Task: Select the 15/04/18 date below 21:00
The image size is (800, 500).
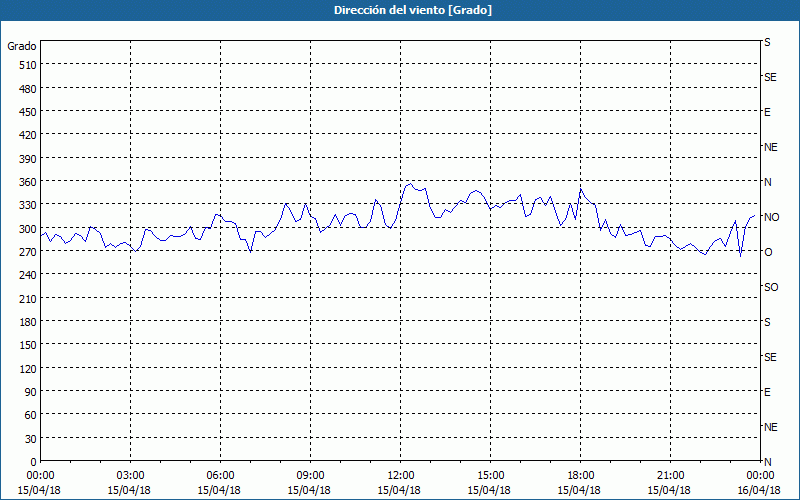Action: click(x=669, y=490)
